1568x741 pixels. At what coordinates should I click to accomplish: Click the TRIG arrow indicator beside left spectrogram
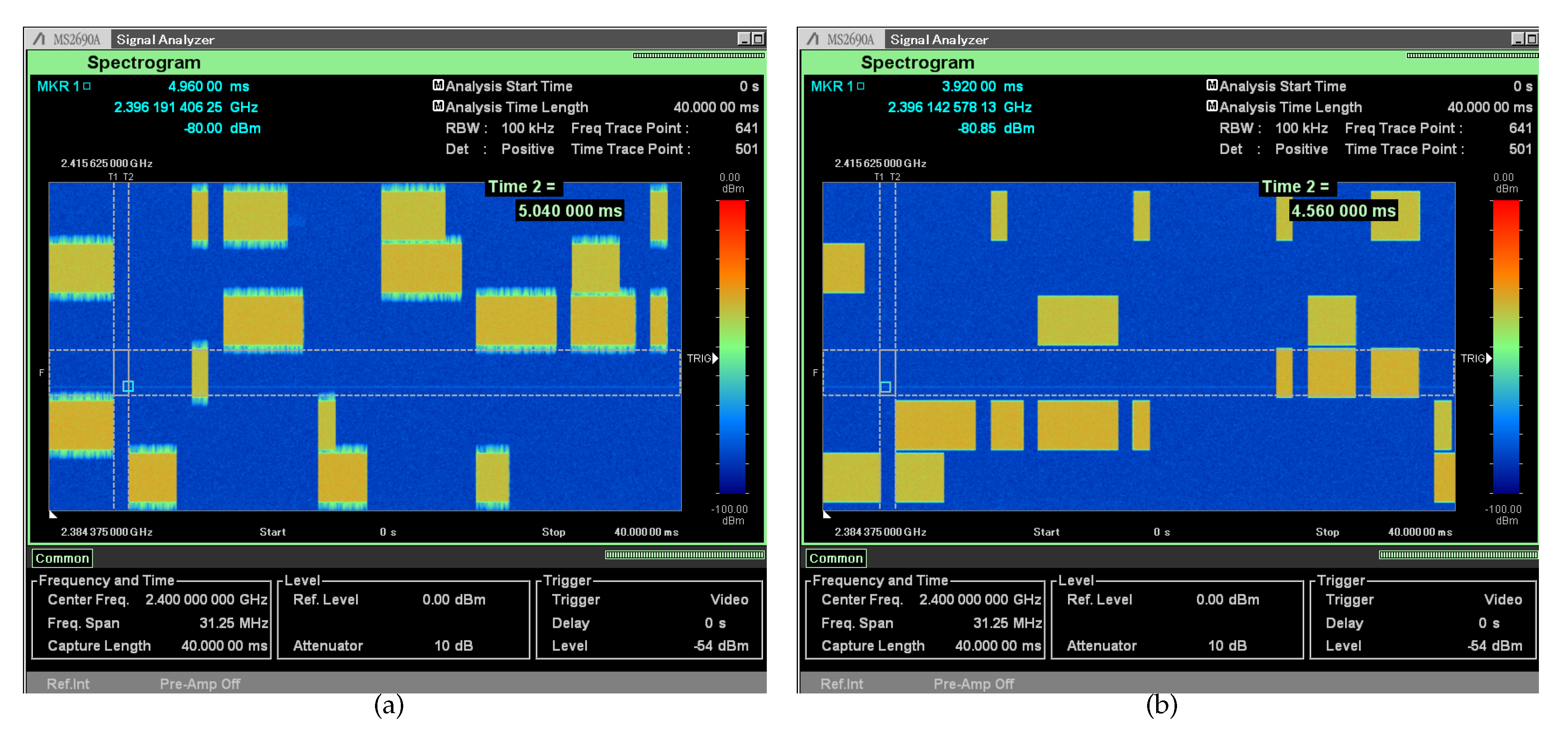715,358
